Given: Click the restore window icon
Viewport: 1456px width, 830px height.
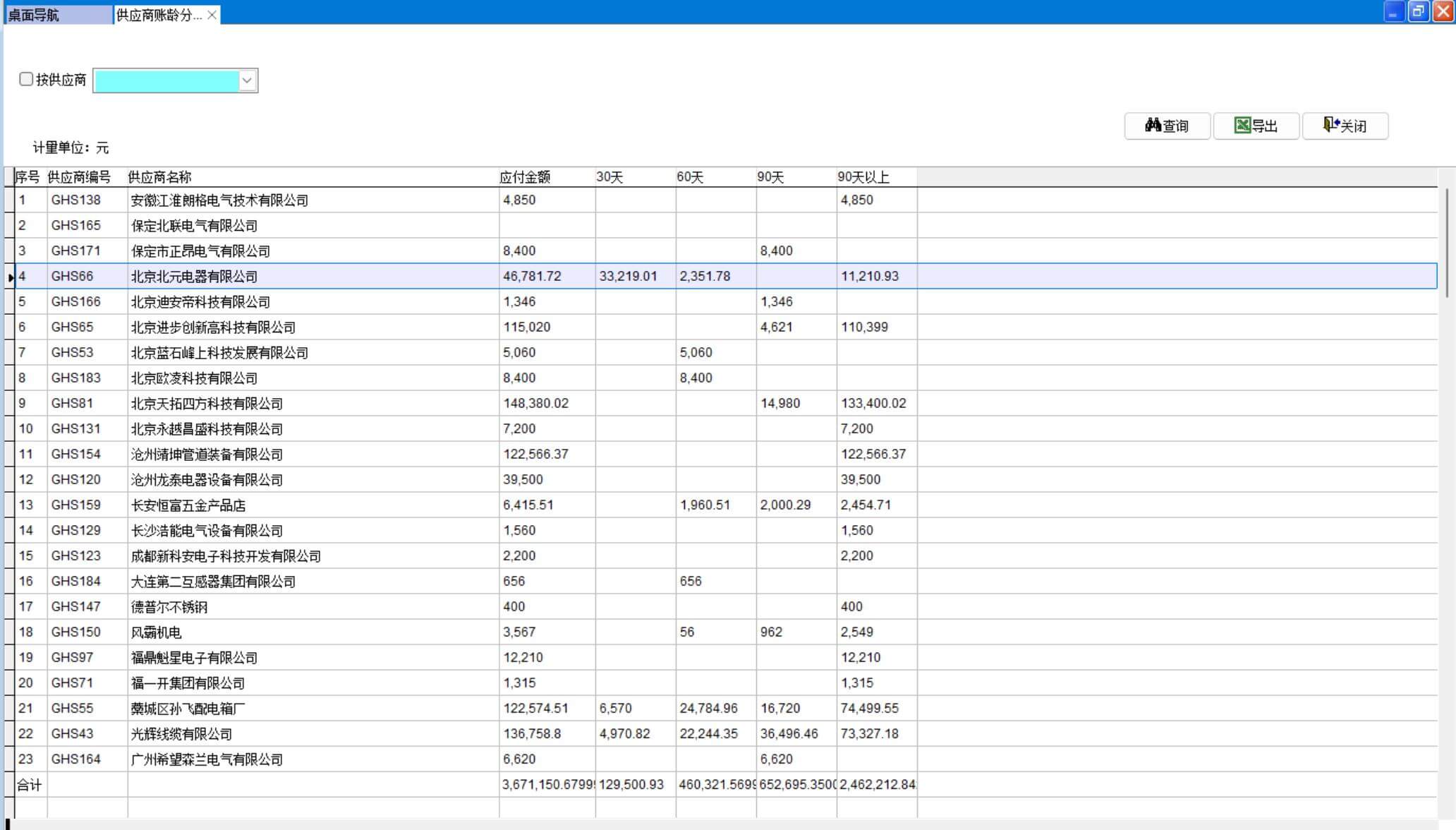Looking at the screenshot, I should pyautogui.click(x=1418, y=12).
